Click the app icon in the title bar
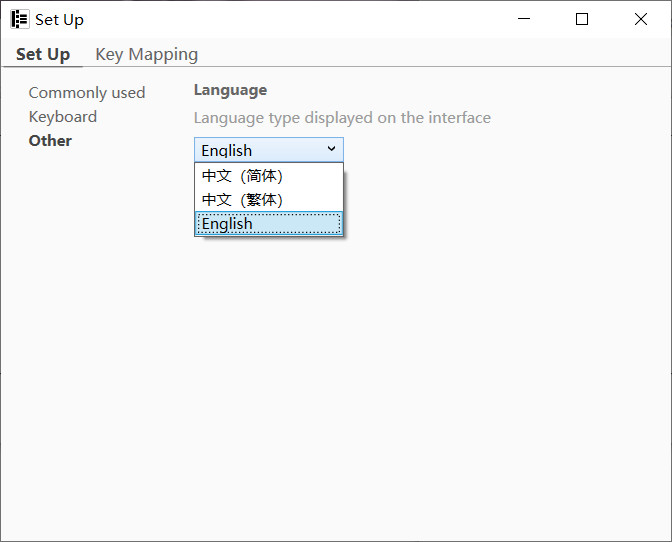The height and width of the screenshot is (542, 672). [x=19, y=19]
